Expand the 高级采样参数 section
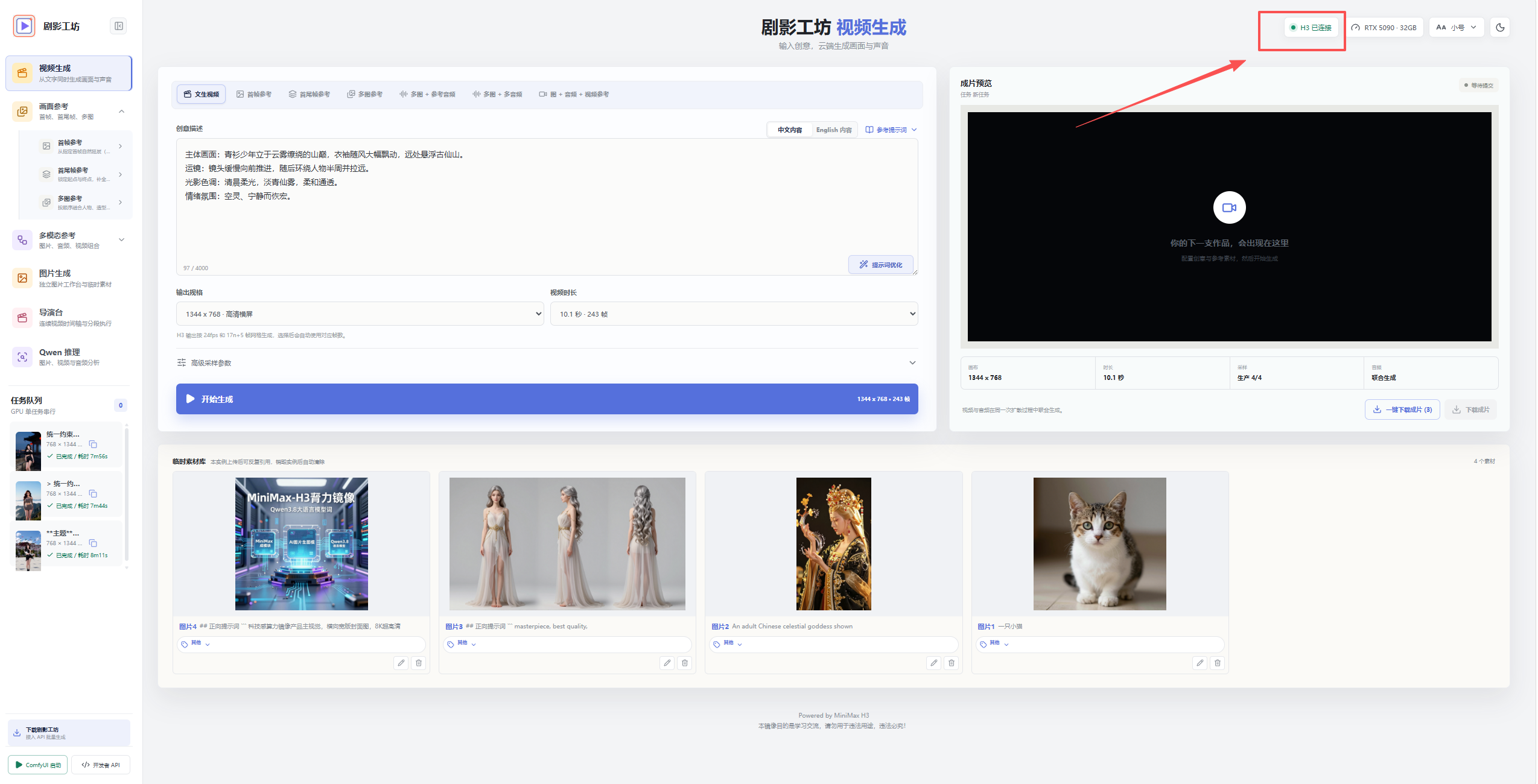Image resolution: width=1538 pixels, height=784 pixels. click(547, 362)
